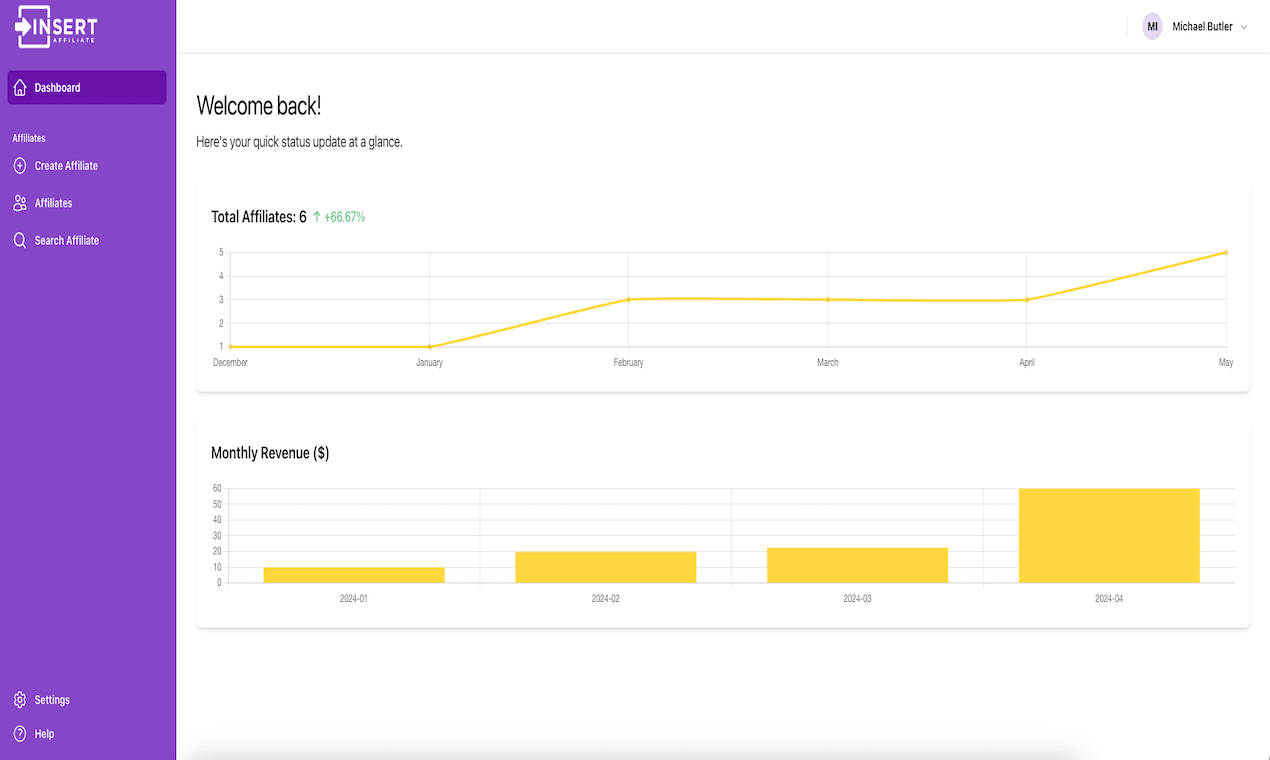Click the 'February' axis label
The image size is (1270, 760).
click(628, 362)
